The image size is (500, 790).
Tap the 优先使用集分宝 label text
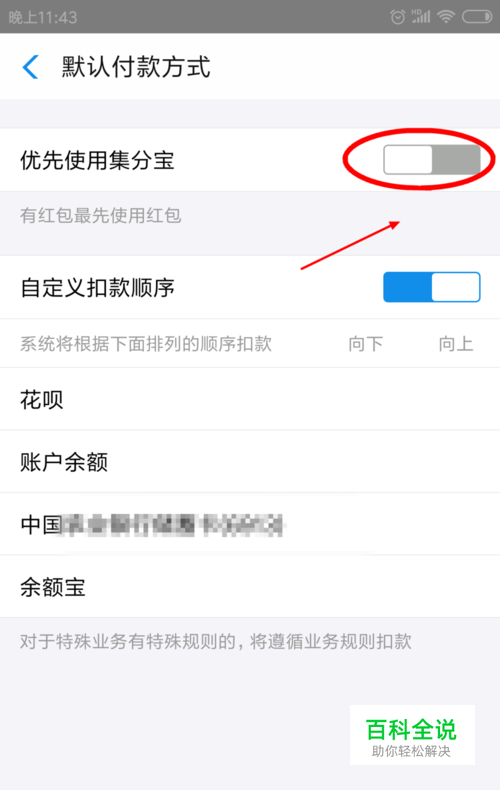[x=97, y=160]
